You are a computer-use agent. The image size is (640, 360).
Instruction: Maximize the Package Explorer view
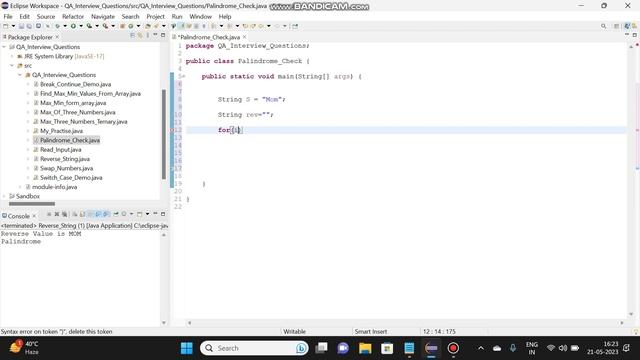(x=163, y=36)
